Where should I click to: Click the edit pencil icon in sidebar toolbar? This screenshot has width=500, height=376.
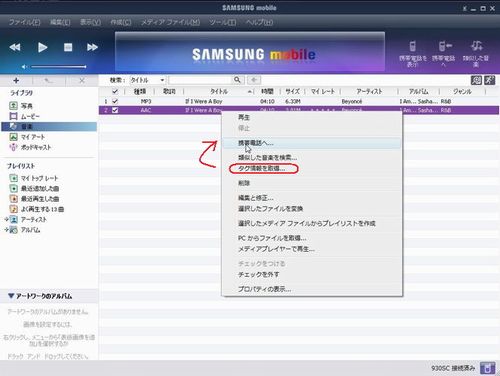49,80
